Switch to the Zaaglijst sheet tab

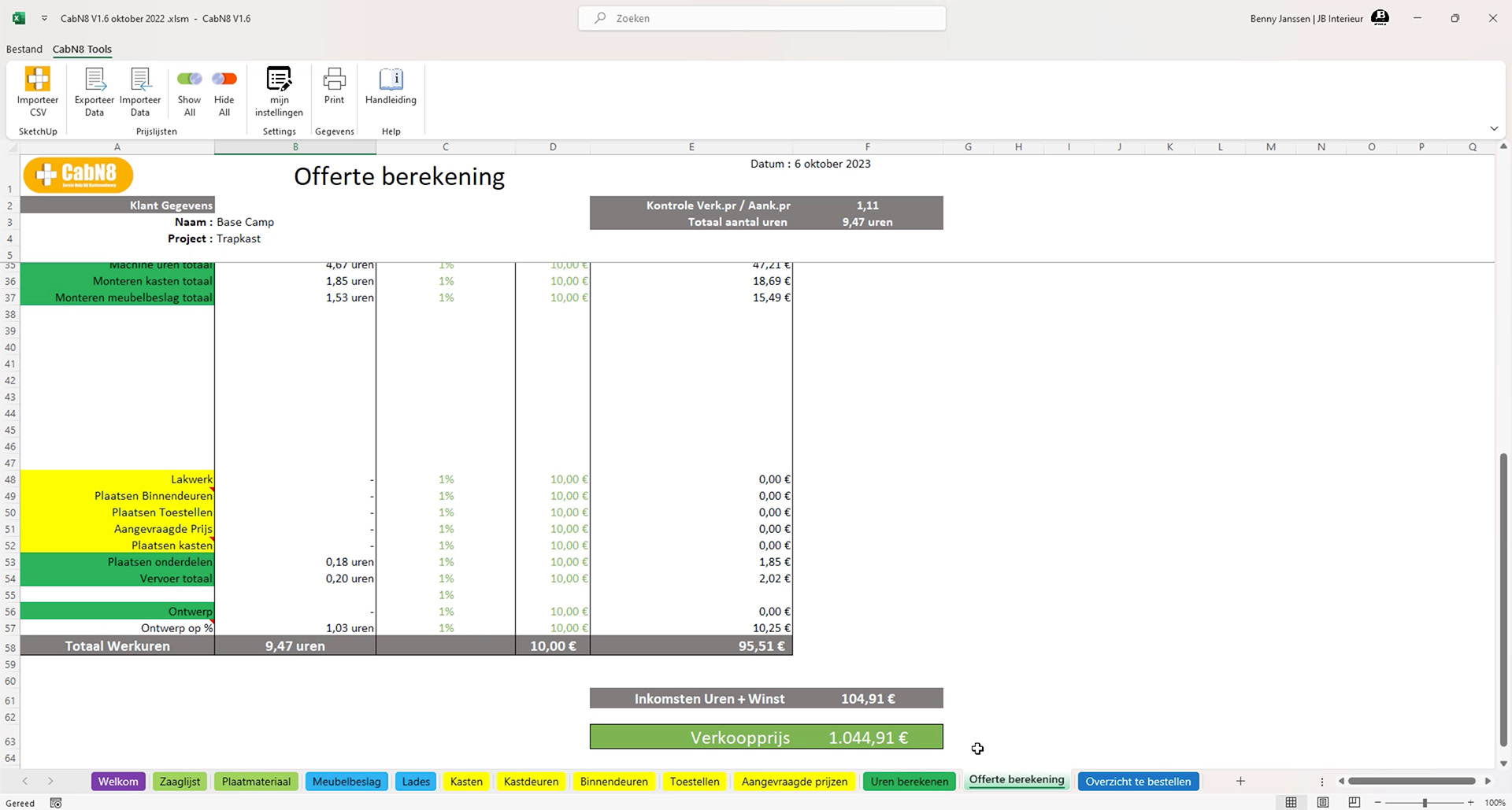[x=180, y=781]
